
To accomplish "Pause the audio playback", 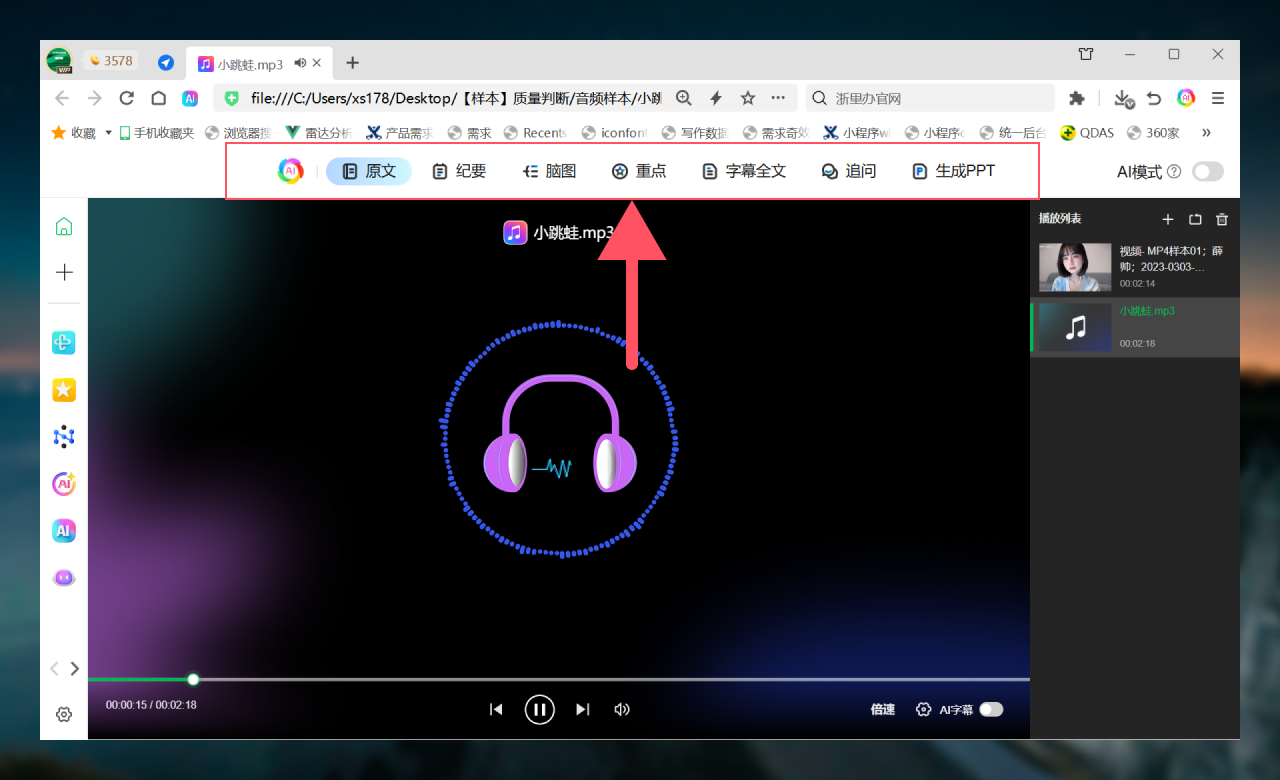I will coord(539,710).
